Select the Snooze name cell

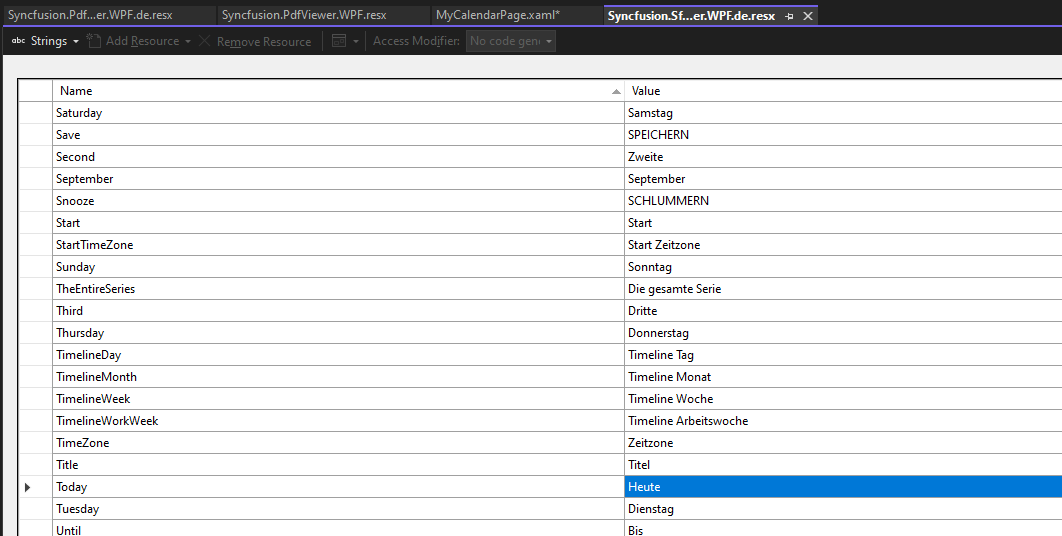click(338, 201)
